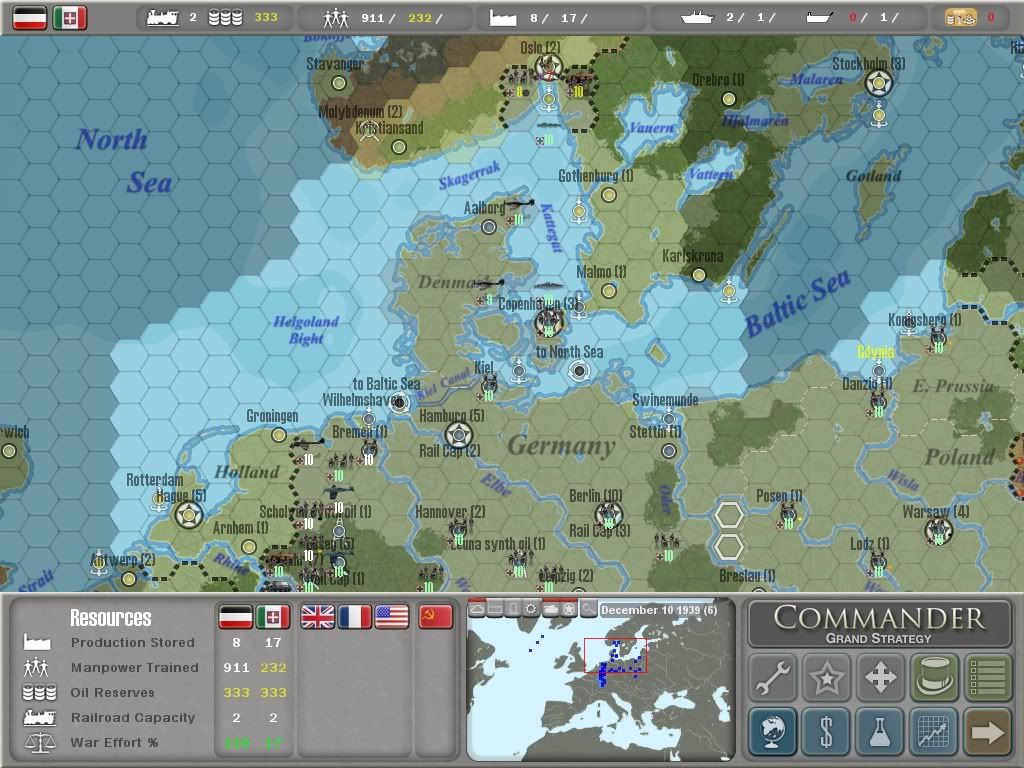
Task: Click the end turn arrow button
Action: [987, 731]
